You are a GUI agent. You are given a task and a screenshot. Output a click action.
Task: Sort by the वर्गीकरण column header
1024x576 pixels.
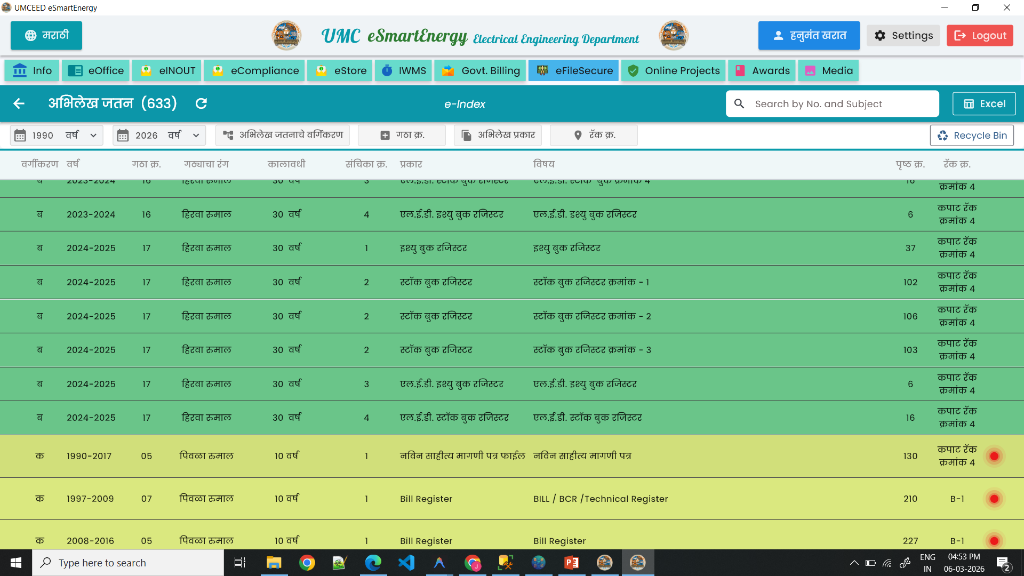click(40, 164)
